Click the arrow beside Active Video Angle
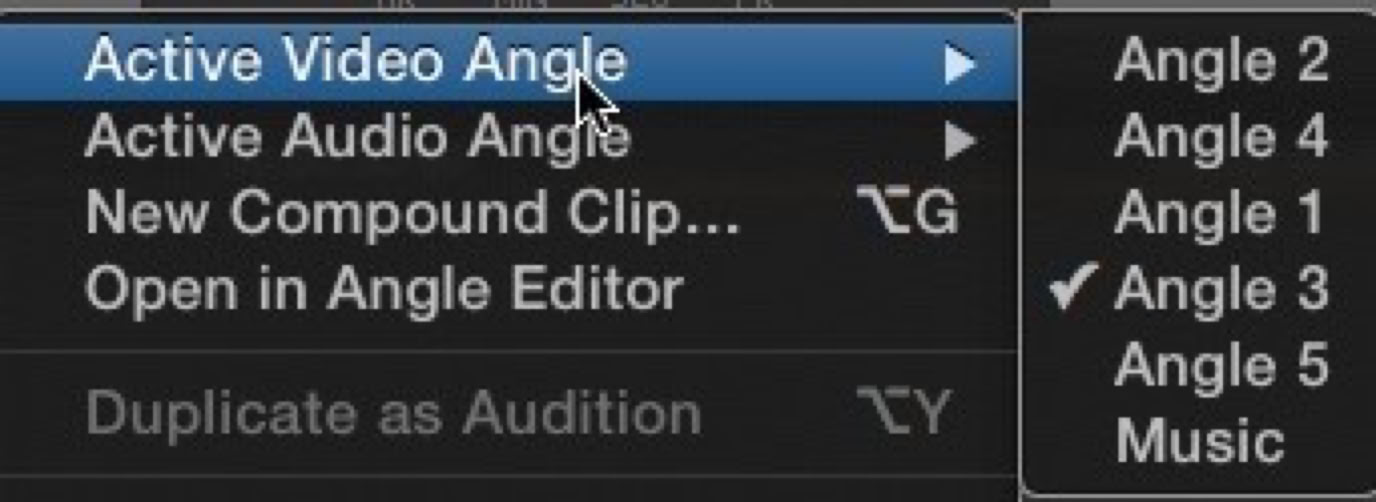 960,65
